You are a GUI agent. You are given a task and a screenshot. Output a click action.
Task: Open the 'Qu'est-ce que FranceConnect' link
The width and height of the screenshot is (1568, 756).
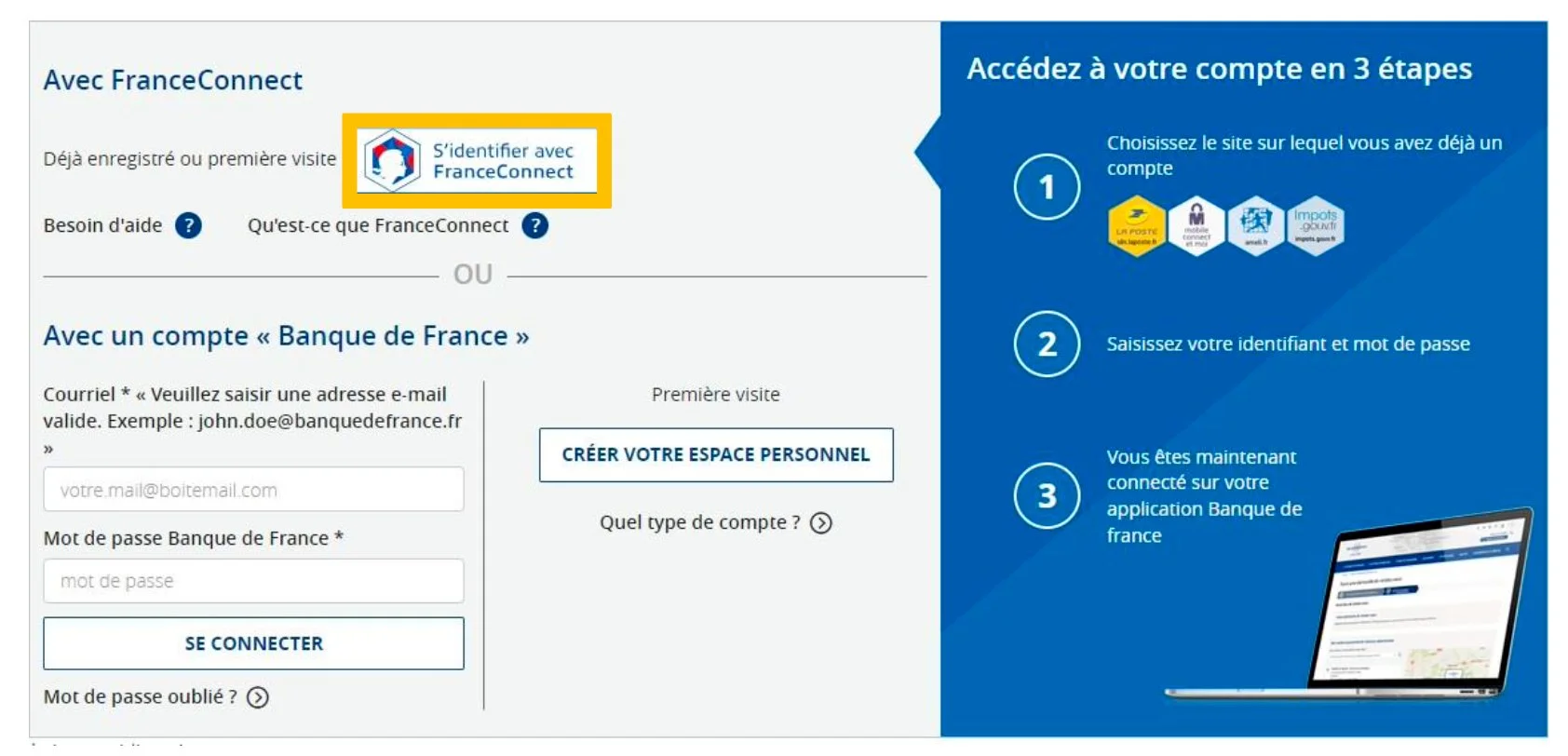point(376,225)
